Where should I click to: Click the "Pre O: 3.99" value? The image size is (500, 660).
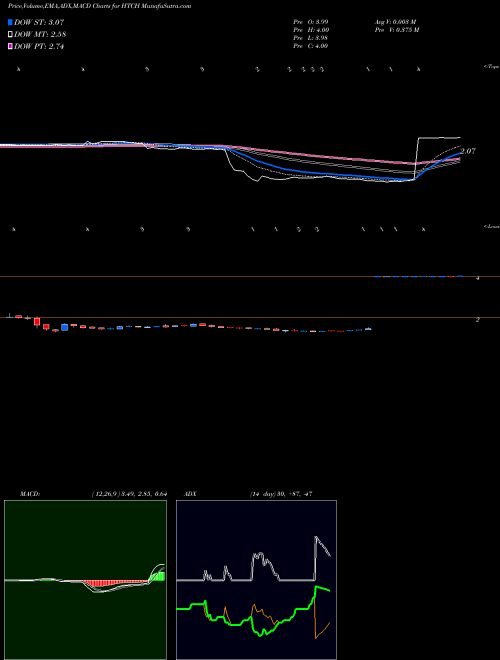[311, 22]
